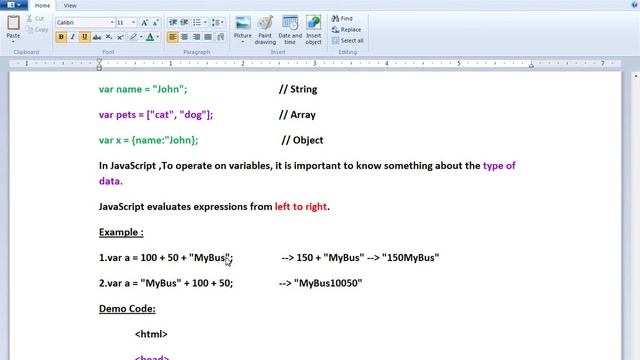Screen dimensions: 640x360
Task: Open the WordPad application menu button
Action: pyautogui.click(x=14, y=5)
